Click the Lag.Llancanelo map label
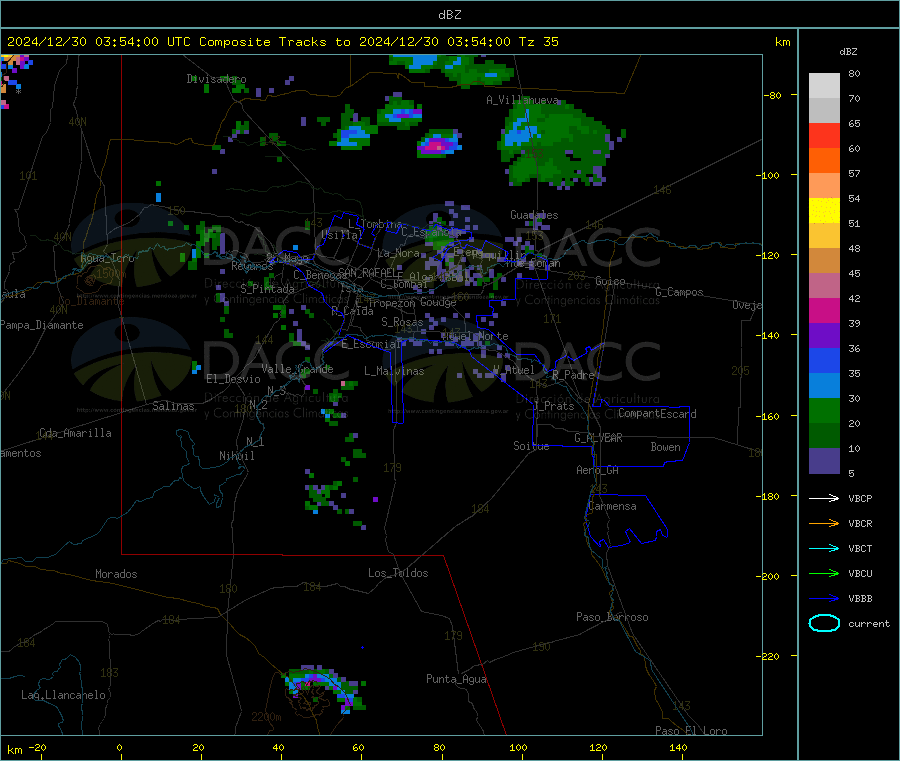The image size is (900, 761). pos(63,695)
